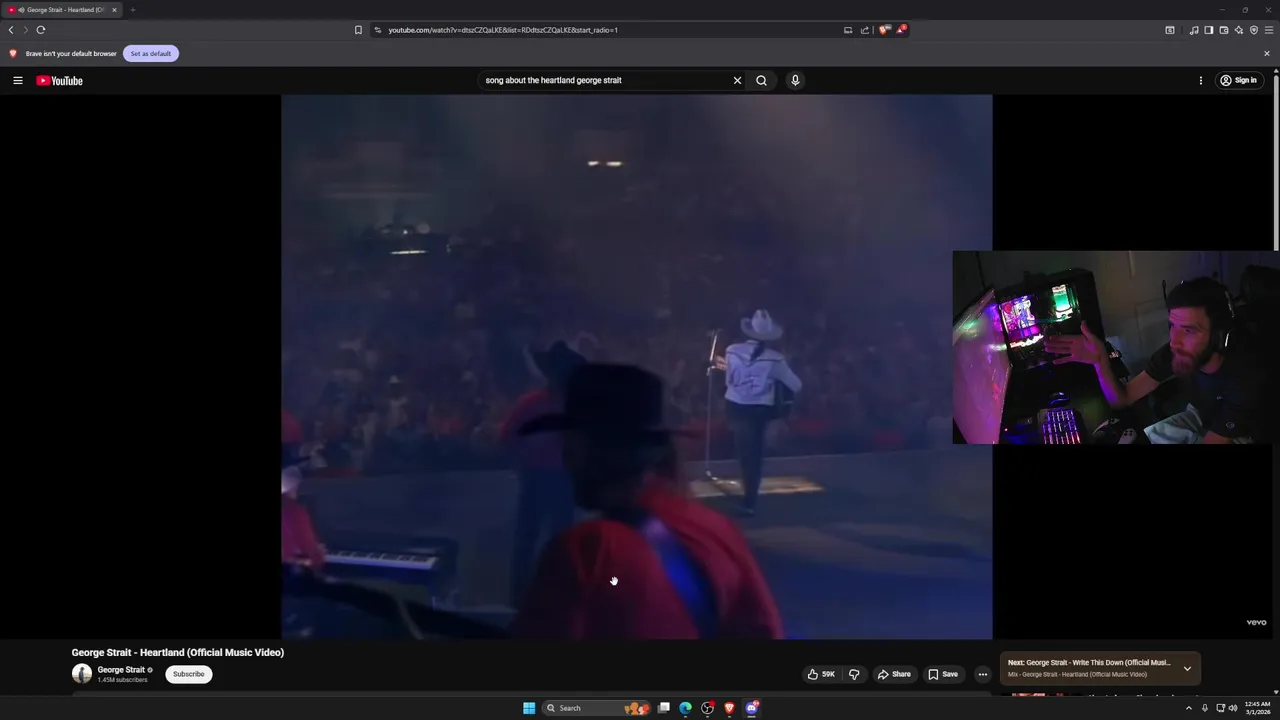
Task: Switch to Brave on taskbar
Action: click(x=729, y=708)
